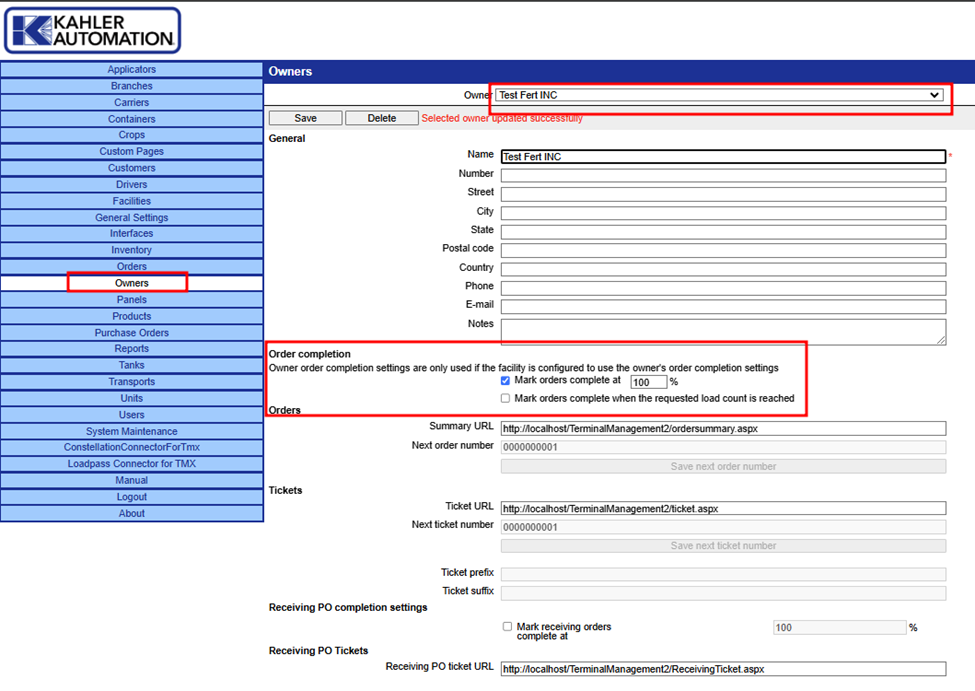Save the owner settings
The image size is (975, 691).
[305, 118]
